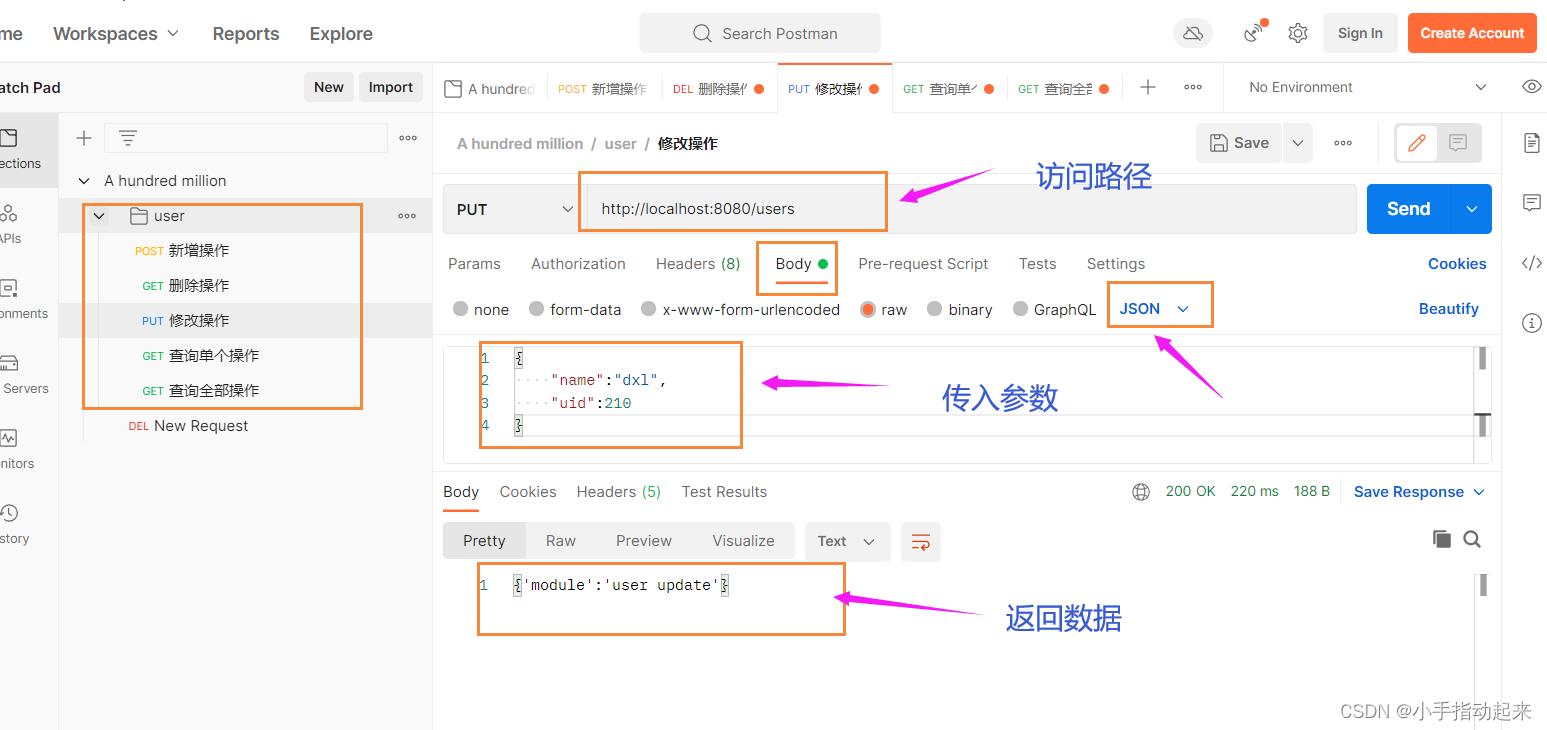Collapse the A hundred million collection
The width and height of the screenshot is (1547, 730).
coord(84,181)
